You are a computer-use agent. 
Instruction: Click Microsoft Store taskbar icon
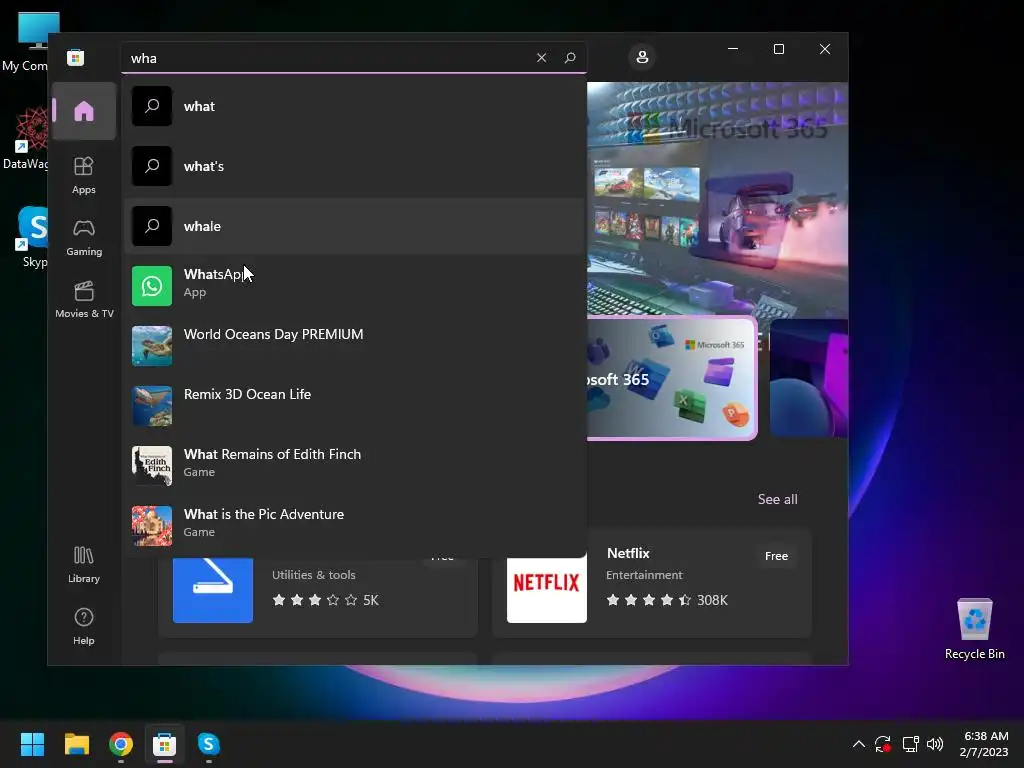(x=165, y=744)
